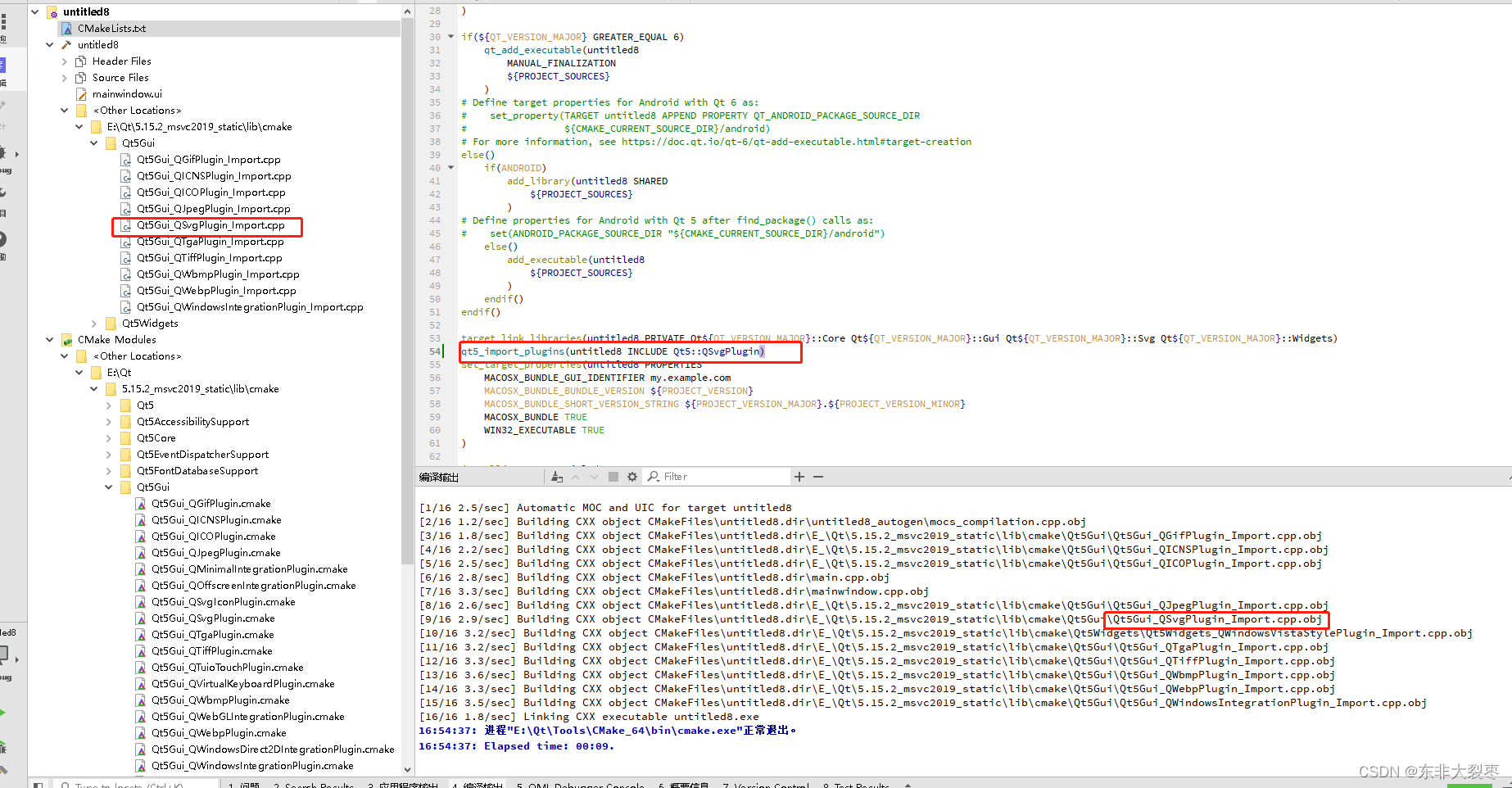Cancel the build with the square stop icon

click(x=613, y=476)
